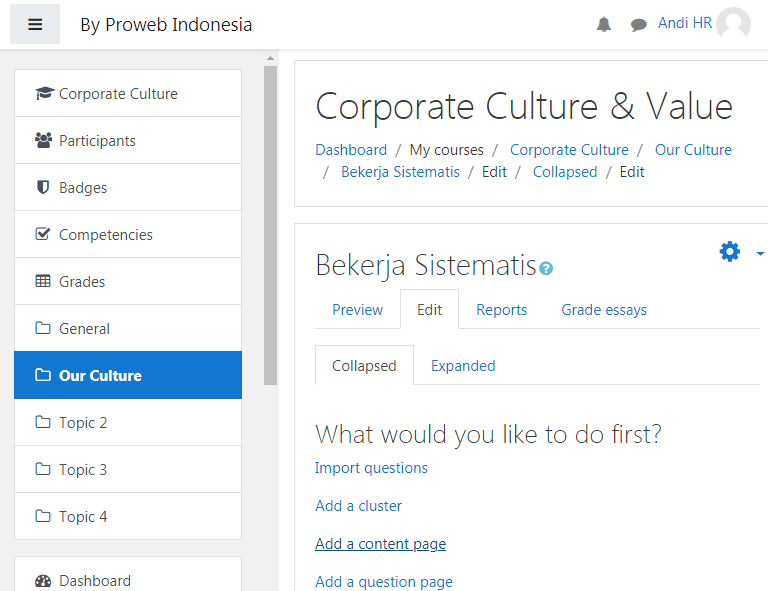Click the Import questions link
The image size is (768, 591).
[x=371, y=468]
